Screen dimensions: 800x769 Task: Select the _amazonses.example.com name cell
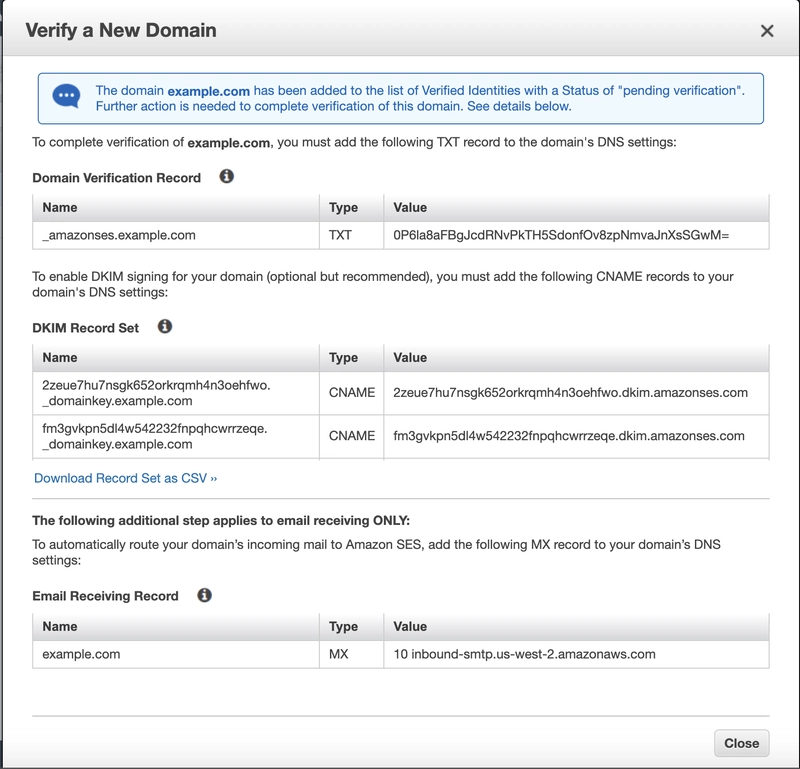pyautogui.click(x=176, y=235)
